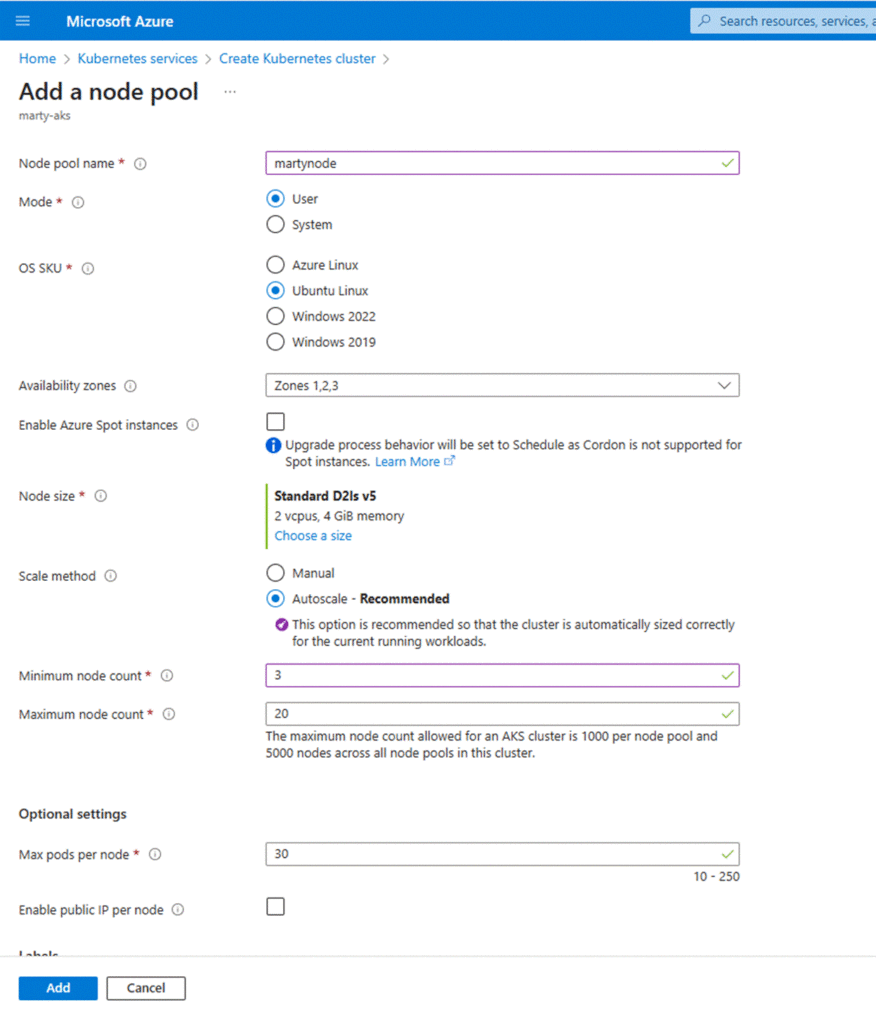Viewport: 876px width, 1024px height.
Task: Select the System mode radio button
Action: 276,225
